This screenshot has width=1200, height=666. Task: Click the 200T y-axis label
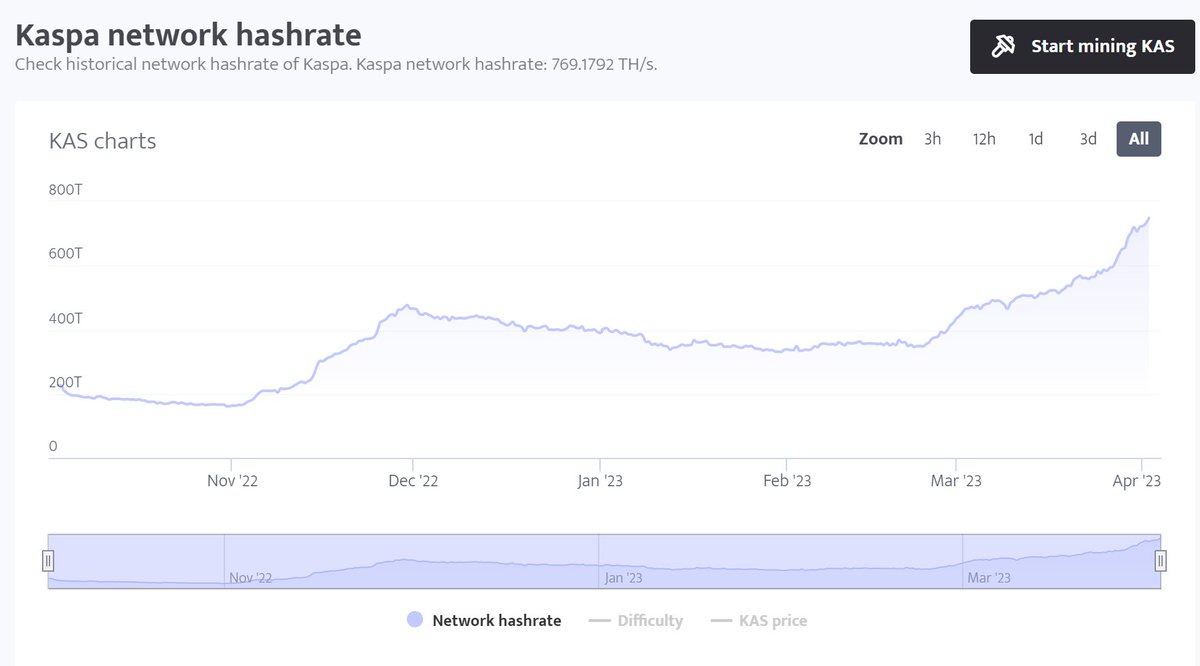point(66,382)
